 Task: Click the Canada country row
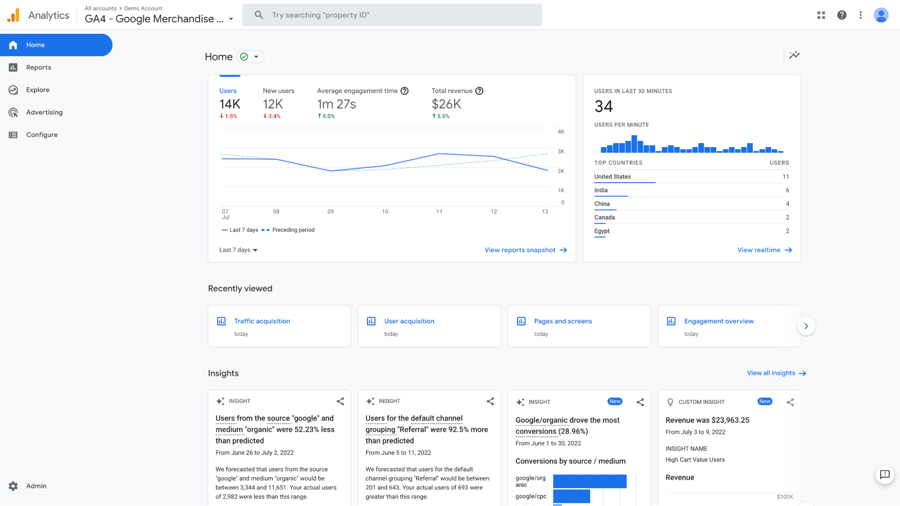click(692, 217)
